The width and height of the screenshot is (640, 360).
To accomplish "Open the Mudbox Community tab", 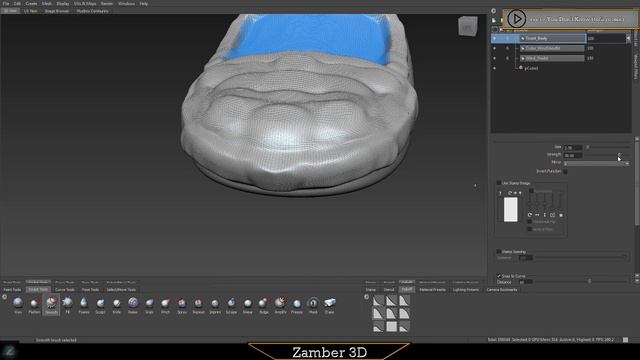I will pyautogui.click(x=92, y=11).
